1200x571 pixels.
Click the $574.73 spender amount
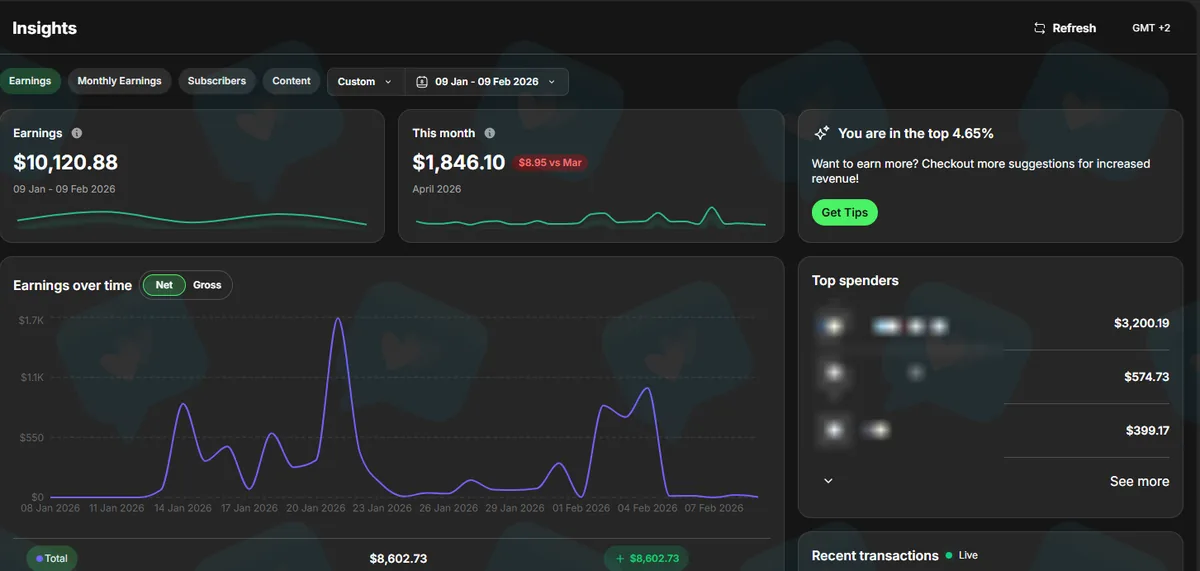pos(1146,377)
